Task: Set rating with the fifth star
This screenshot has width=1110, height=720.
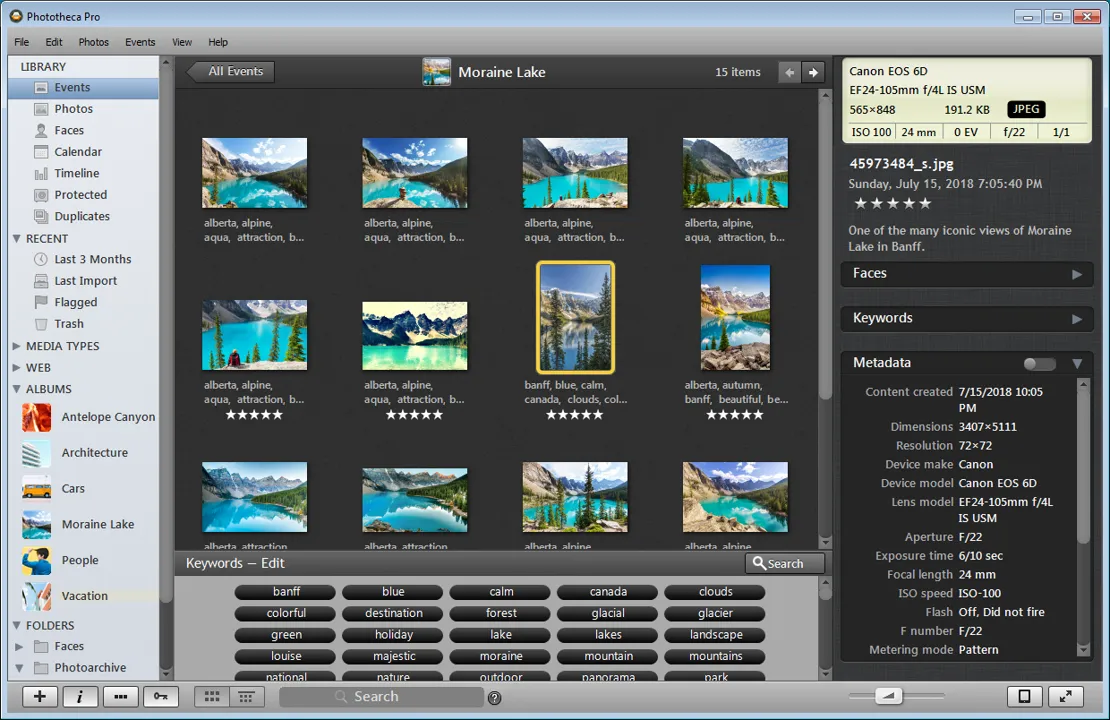Action: pyautogui.click(x=925, y=204)
